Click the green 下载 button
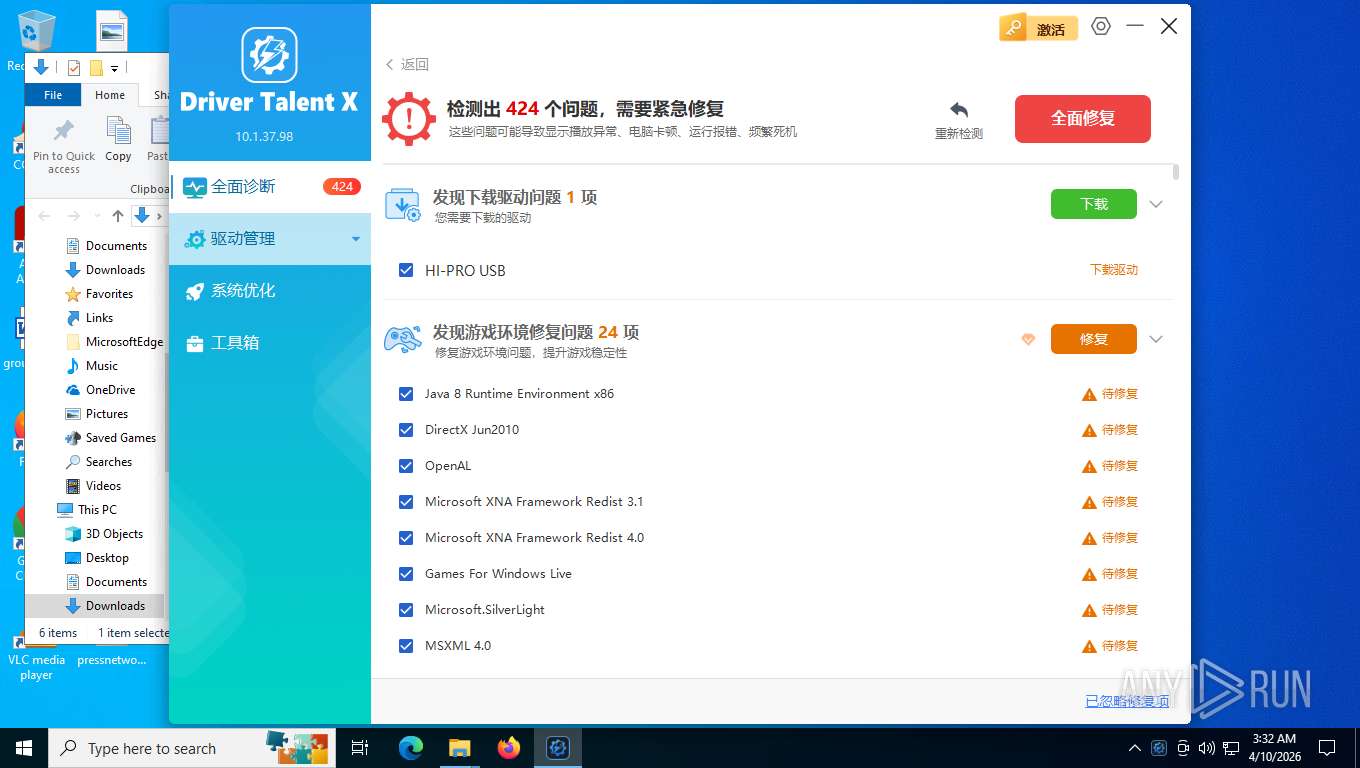1360x768 pixels. click(x=1094, y=204)
